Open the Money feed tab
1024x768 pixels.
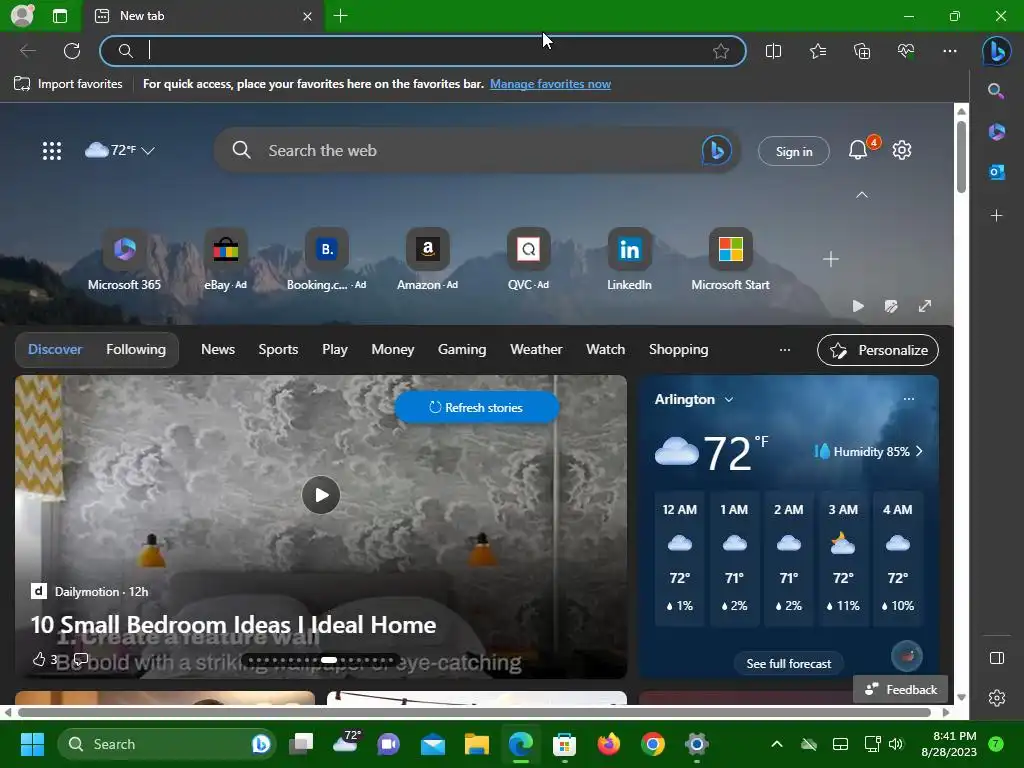392,349
